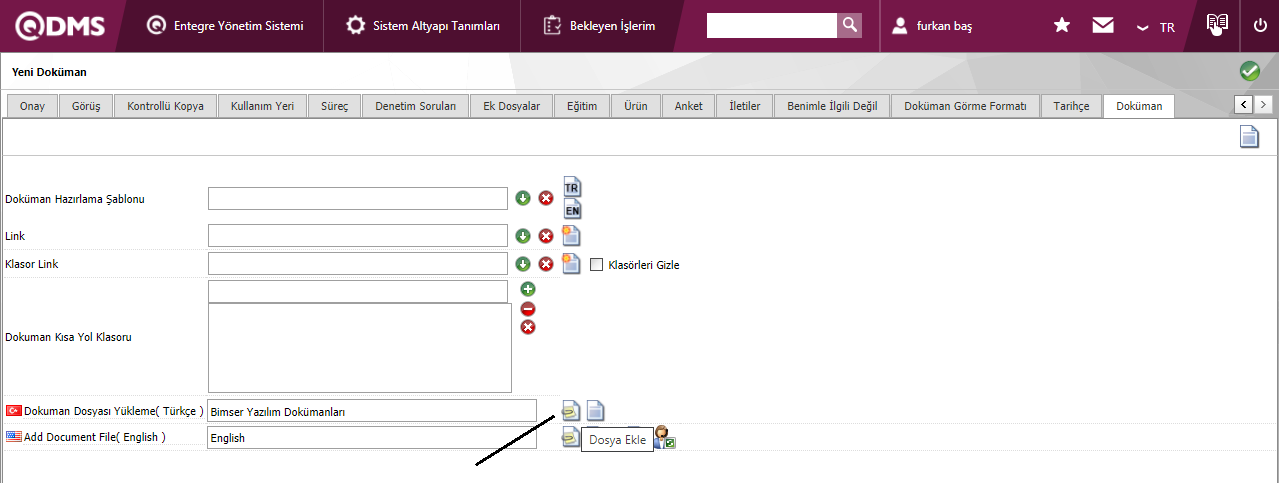Screen dimensions: 1279x483
Task: Switch to the Kontrollü Kopya tab
Action: [x=166, y=106]
